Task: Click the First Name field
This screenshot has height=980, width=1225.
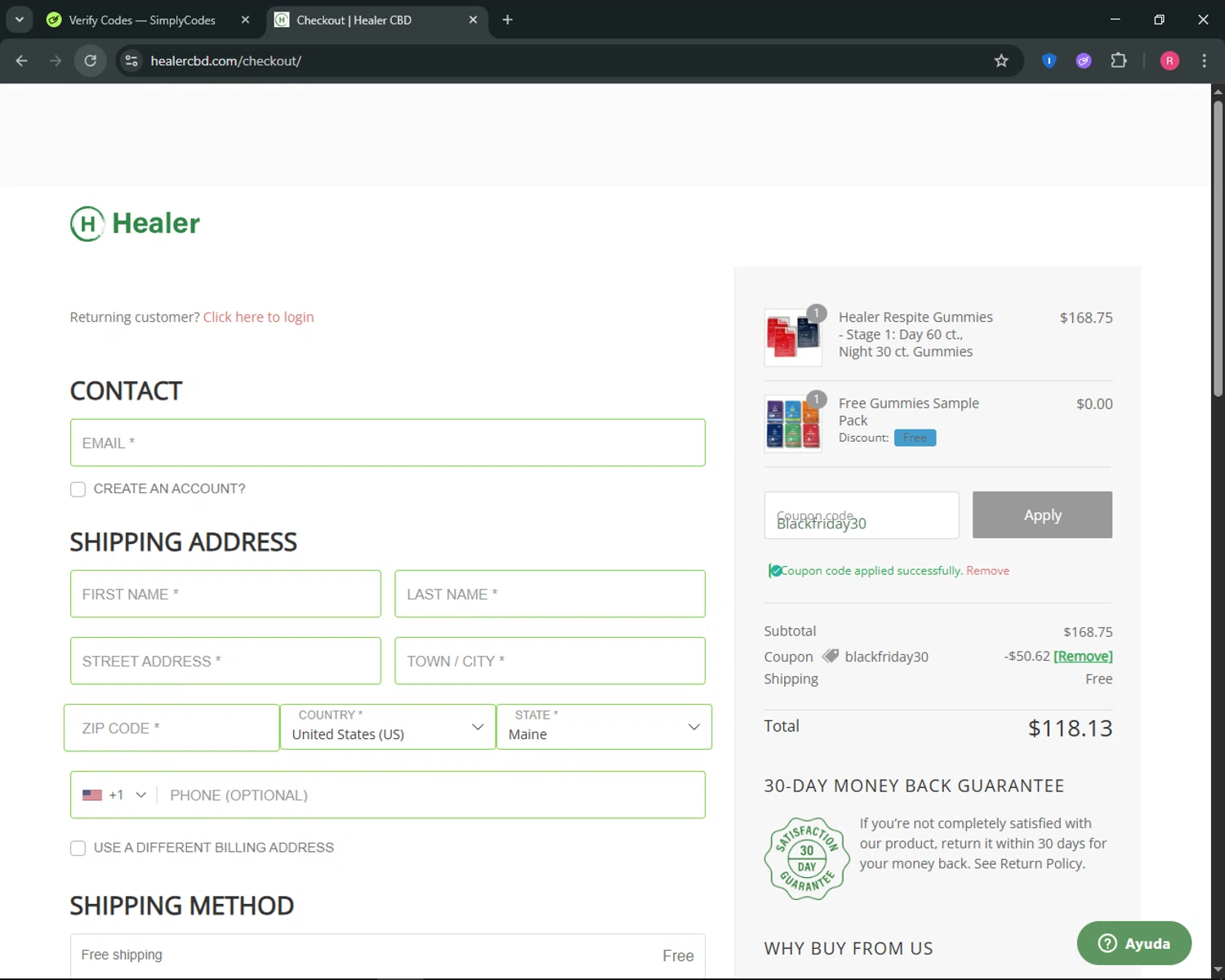Action: coord(225,594)
